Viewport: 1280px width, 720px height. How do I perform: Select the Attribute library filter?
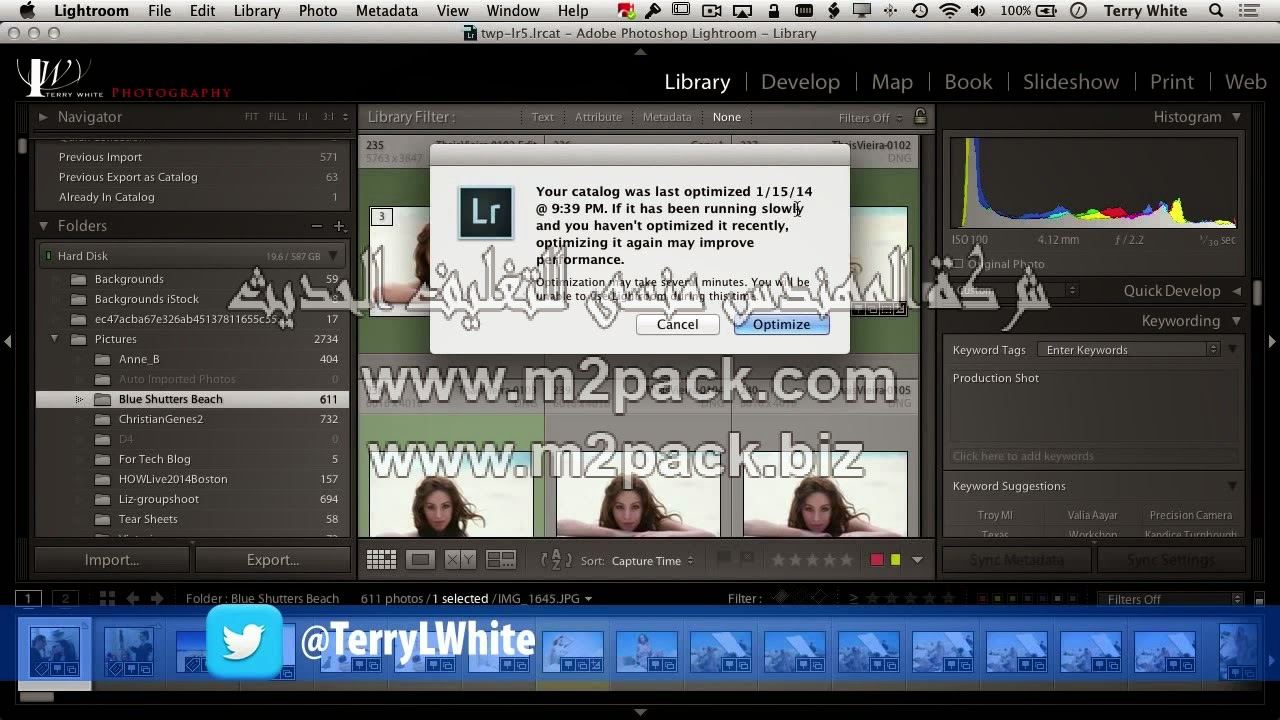598,117
